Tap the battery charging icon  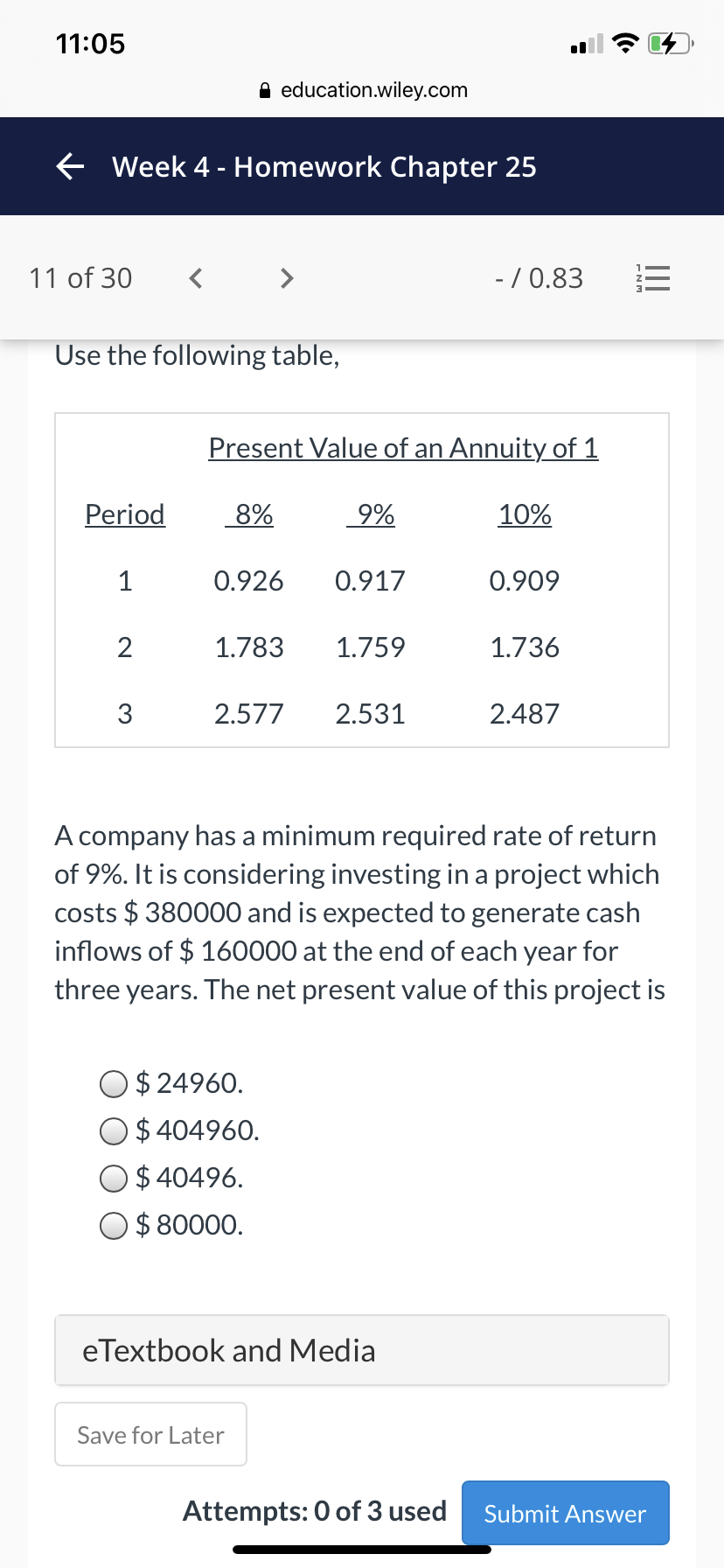point(671,43)
